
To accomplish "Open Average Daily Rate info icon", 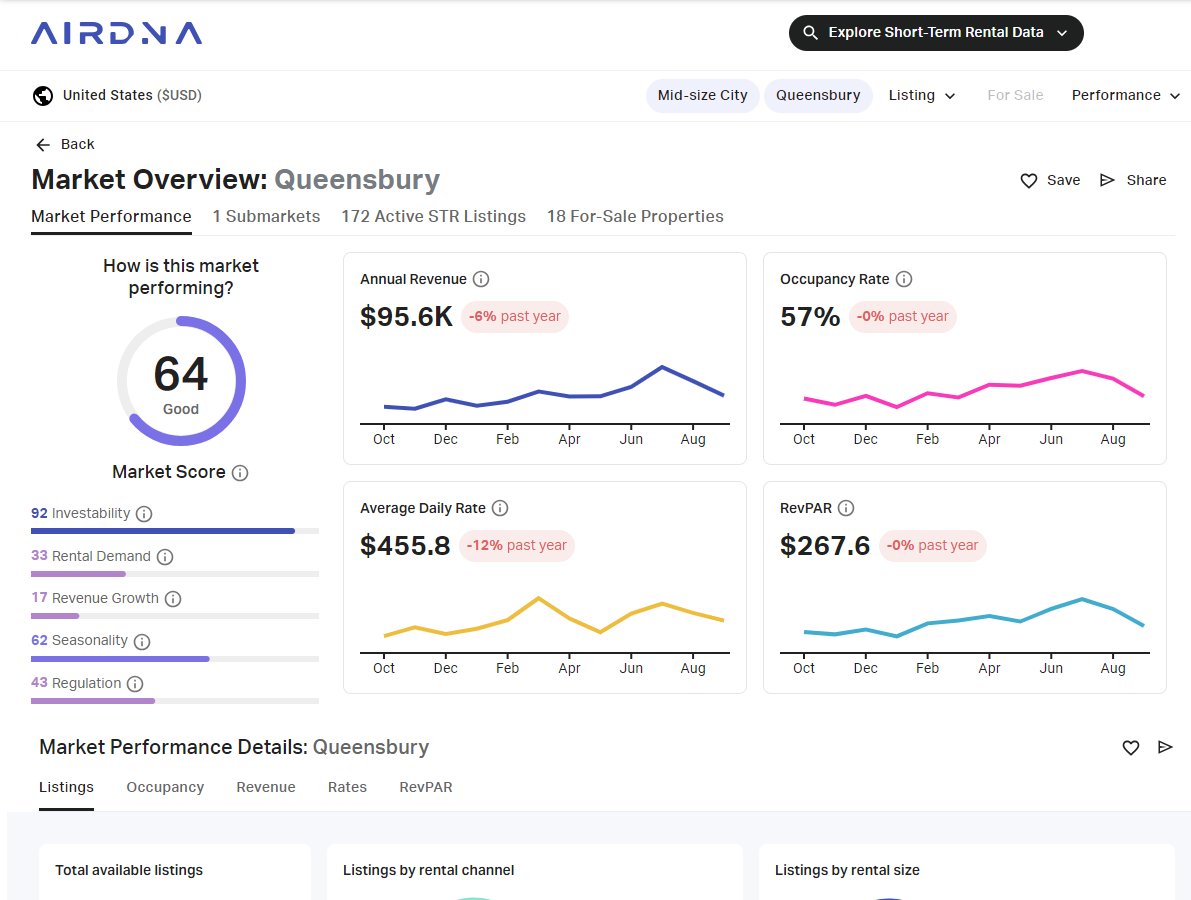I will [500, 508].
